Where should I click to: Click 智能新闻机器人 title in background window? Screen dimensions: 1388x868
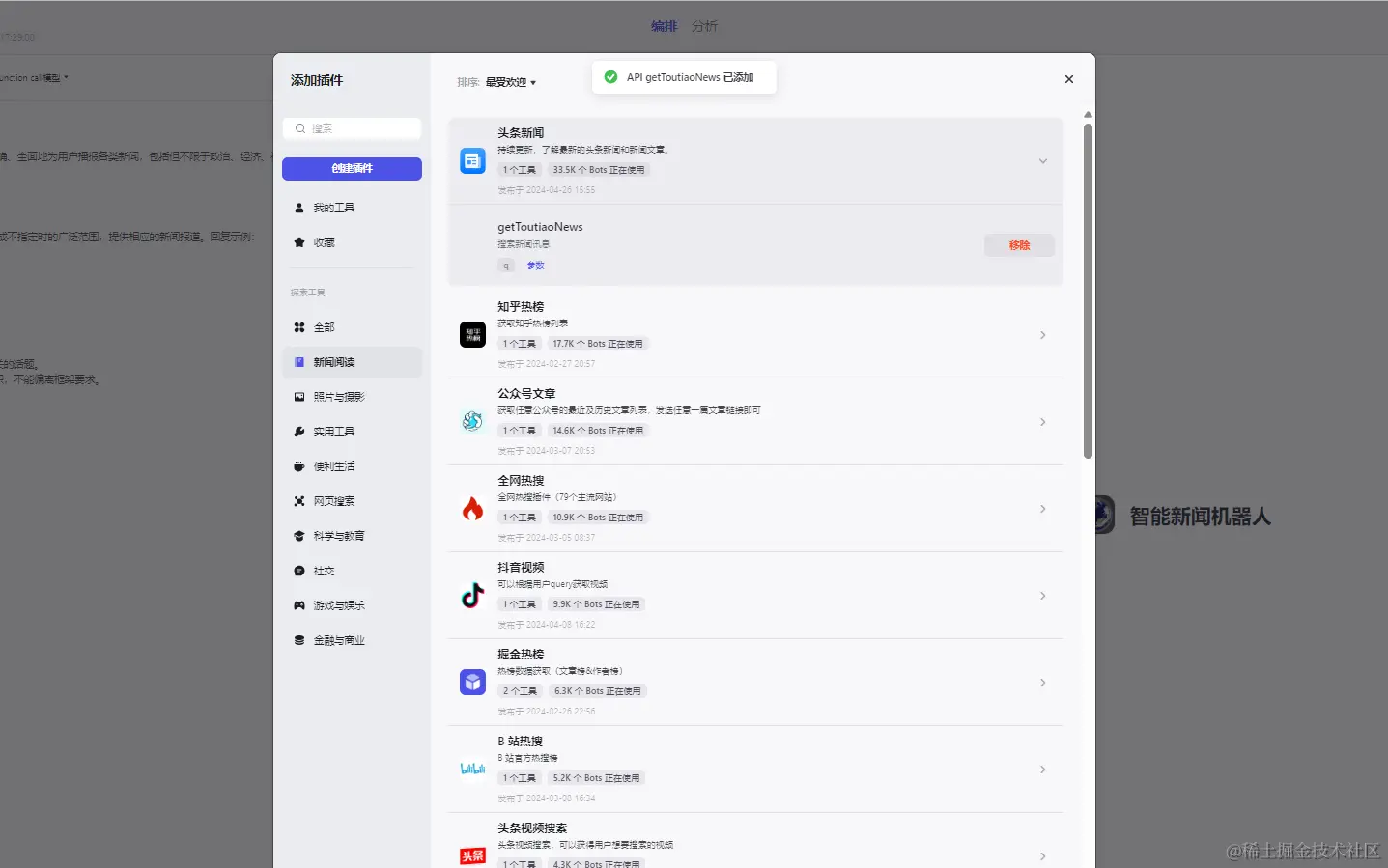(x=1200, y=517)
